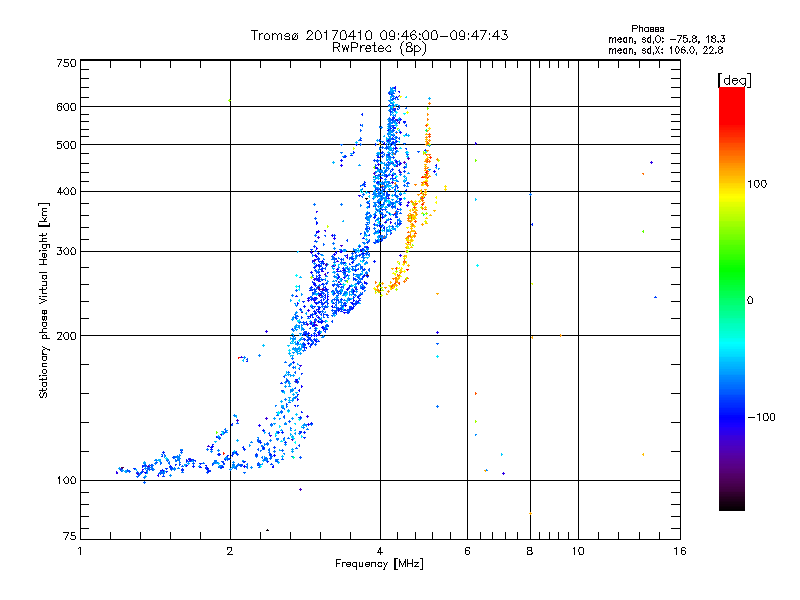800x600 pixels.
Task: Click y-axis tick label '75'
Action: 69,536
